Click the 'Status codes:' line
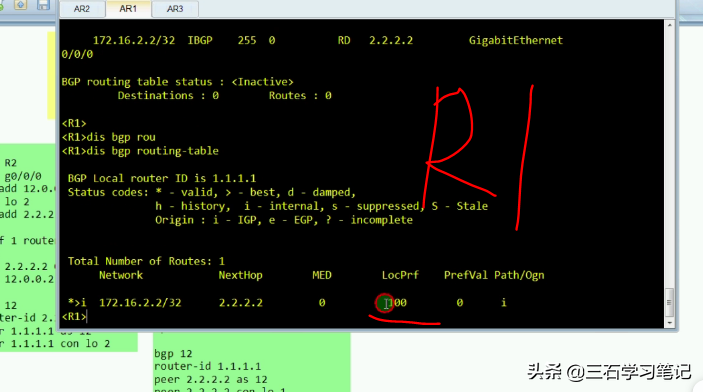Screen dimensions: 703x392 pos(212,192)
